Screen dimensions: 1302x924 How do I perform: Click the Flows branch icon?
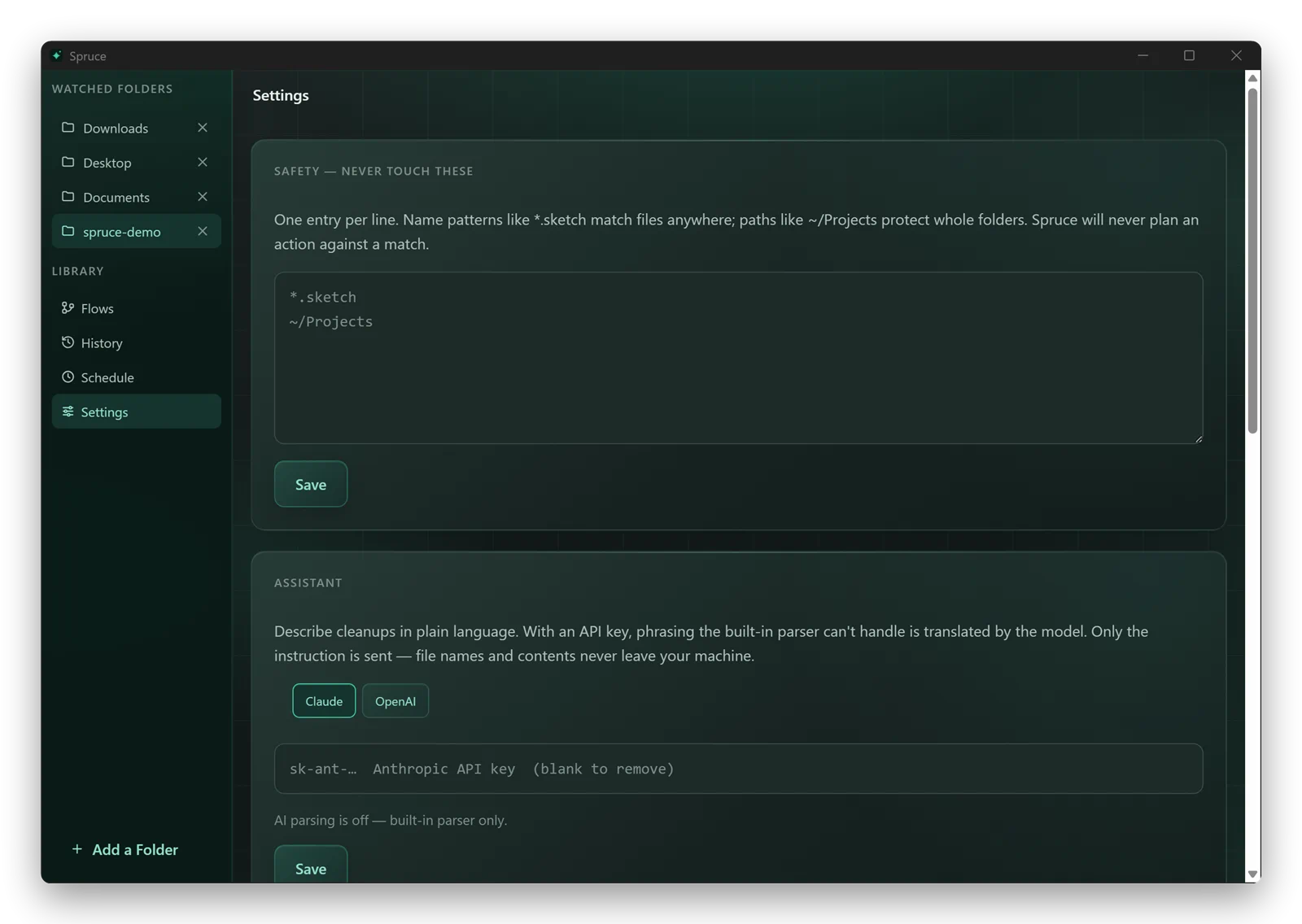tap(68, 307)
